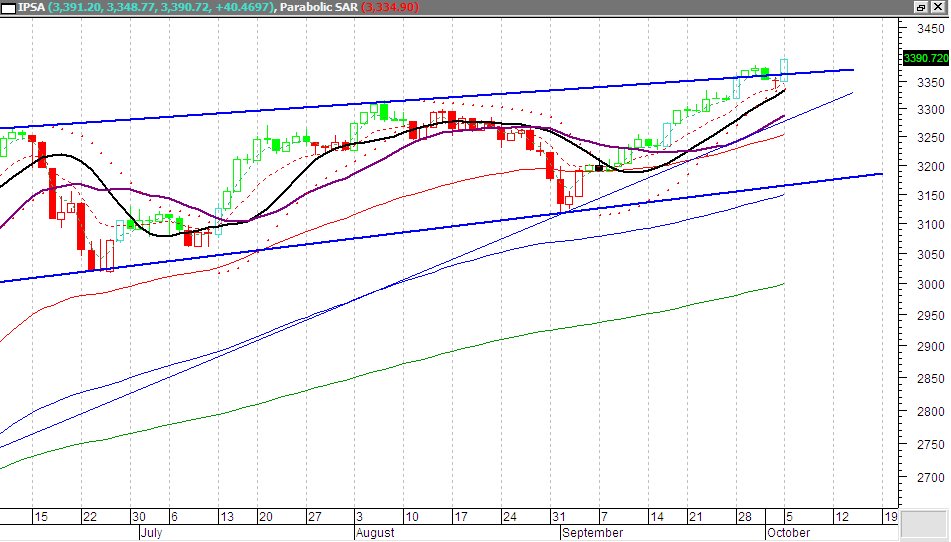
Task: Click date label 30 on time axis
Action: 138,517
